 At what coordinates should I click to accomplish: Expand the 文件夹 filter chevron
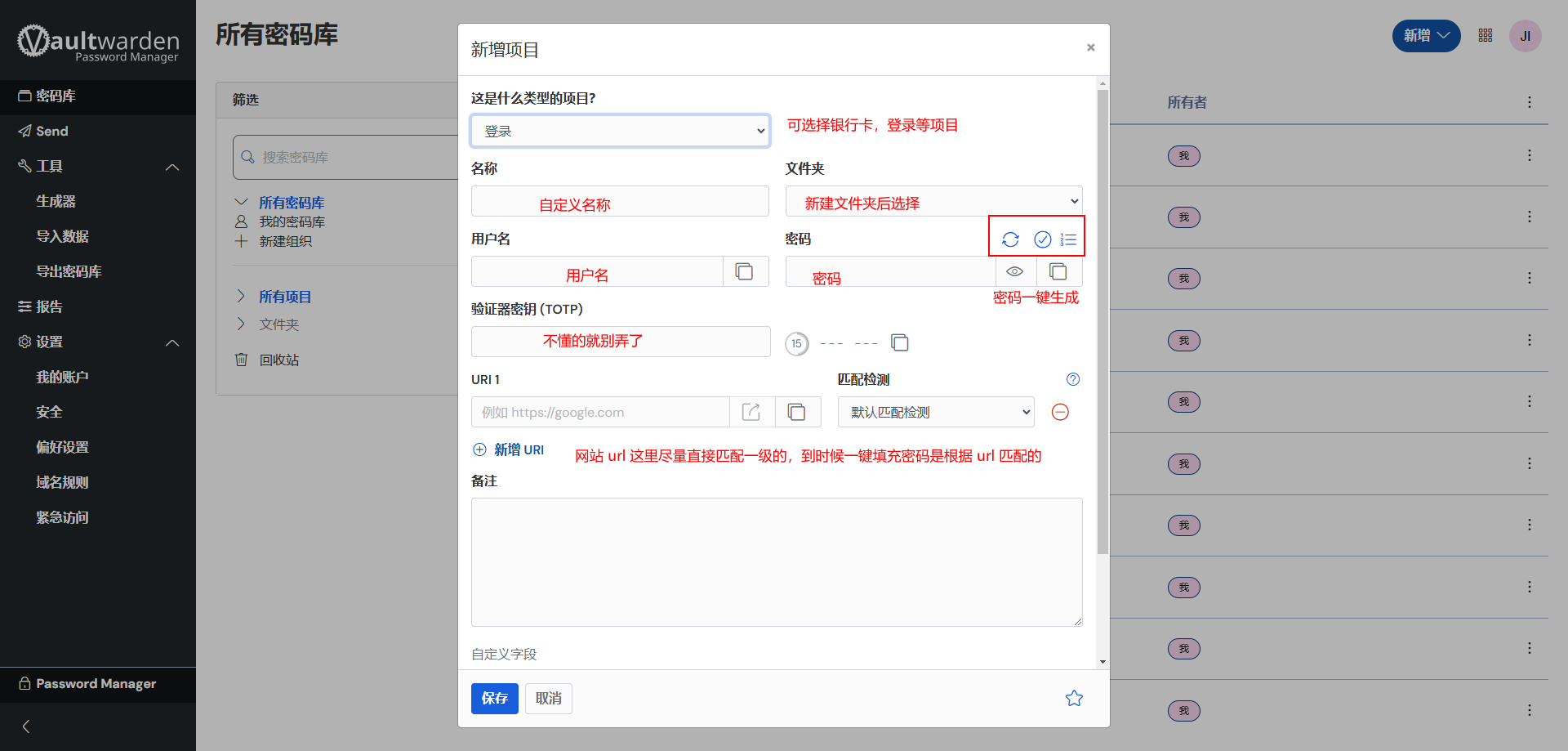(x=241, y=324)
